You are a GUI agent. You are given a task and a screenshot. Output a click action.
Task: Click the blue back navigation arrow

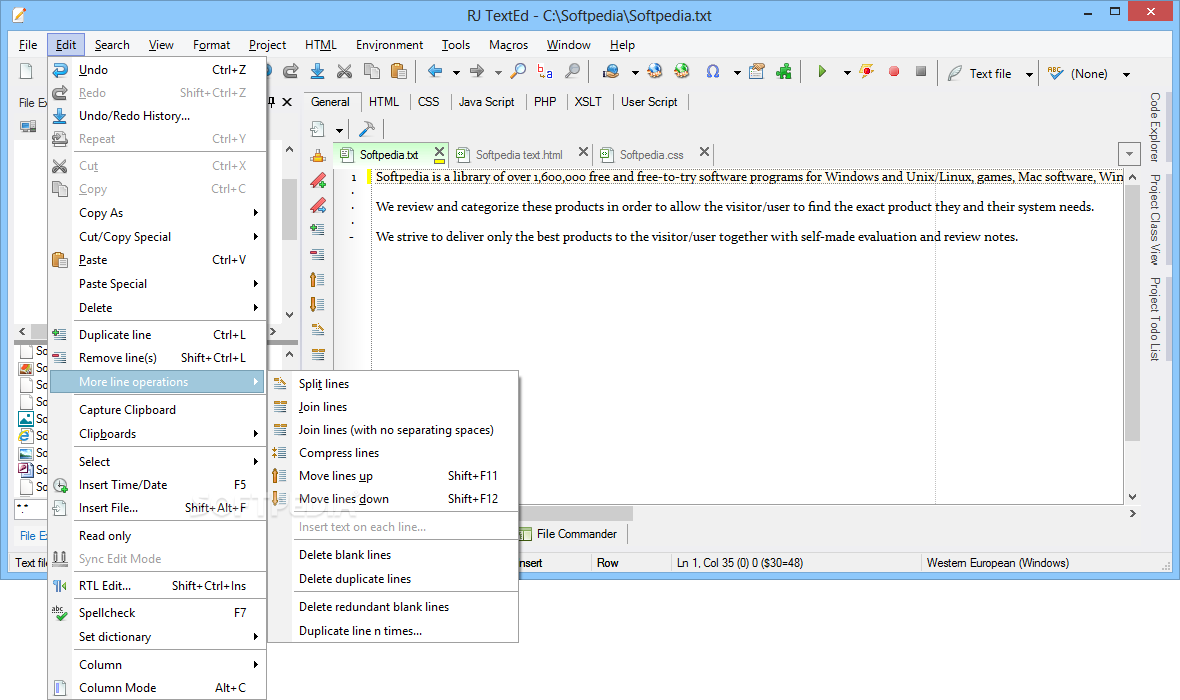(435, 72)
